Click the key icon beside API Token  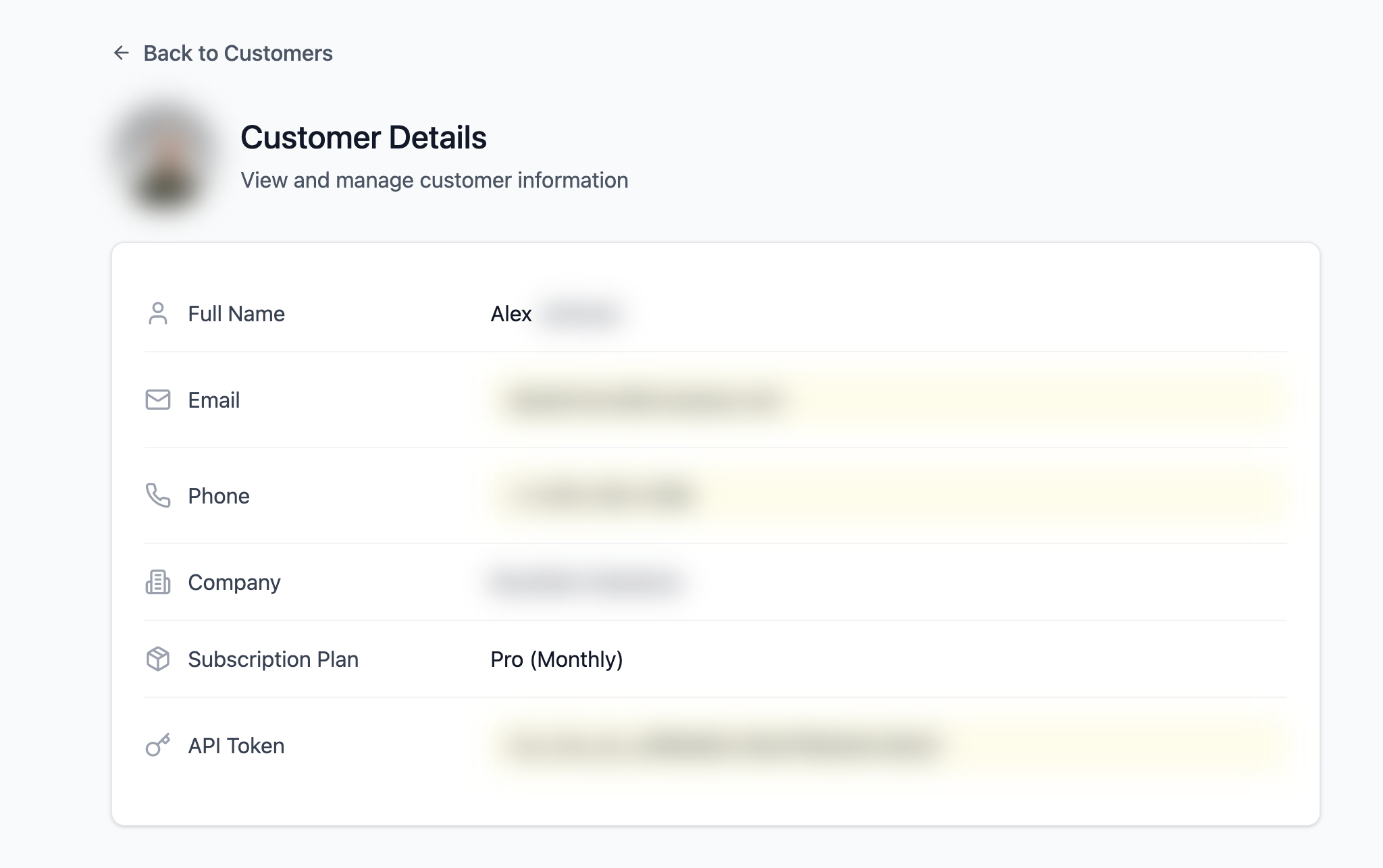point(157,745)
